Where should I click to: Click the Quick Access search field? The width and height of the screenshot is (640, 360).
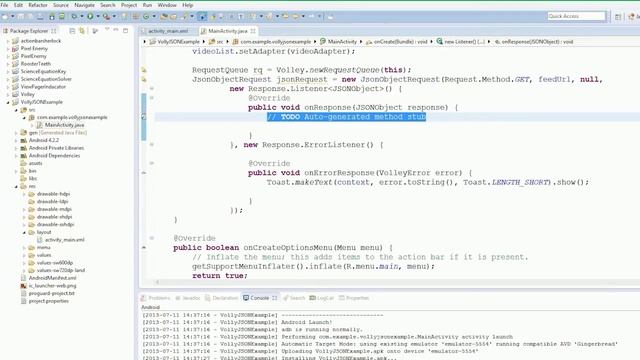576,16
